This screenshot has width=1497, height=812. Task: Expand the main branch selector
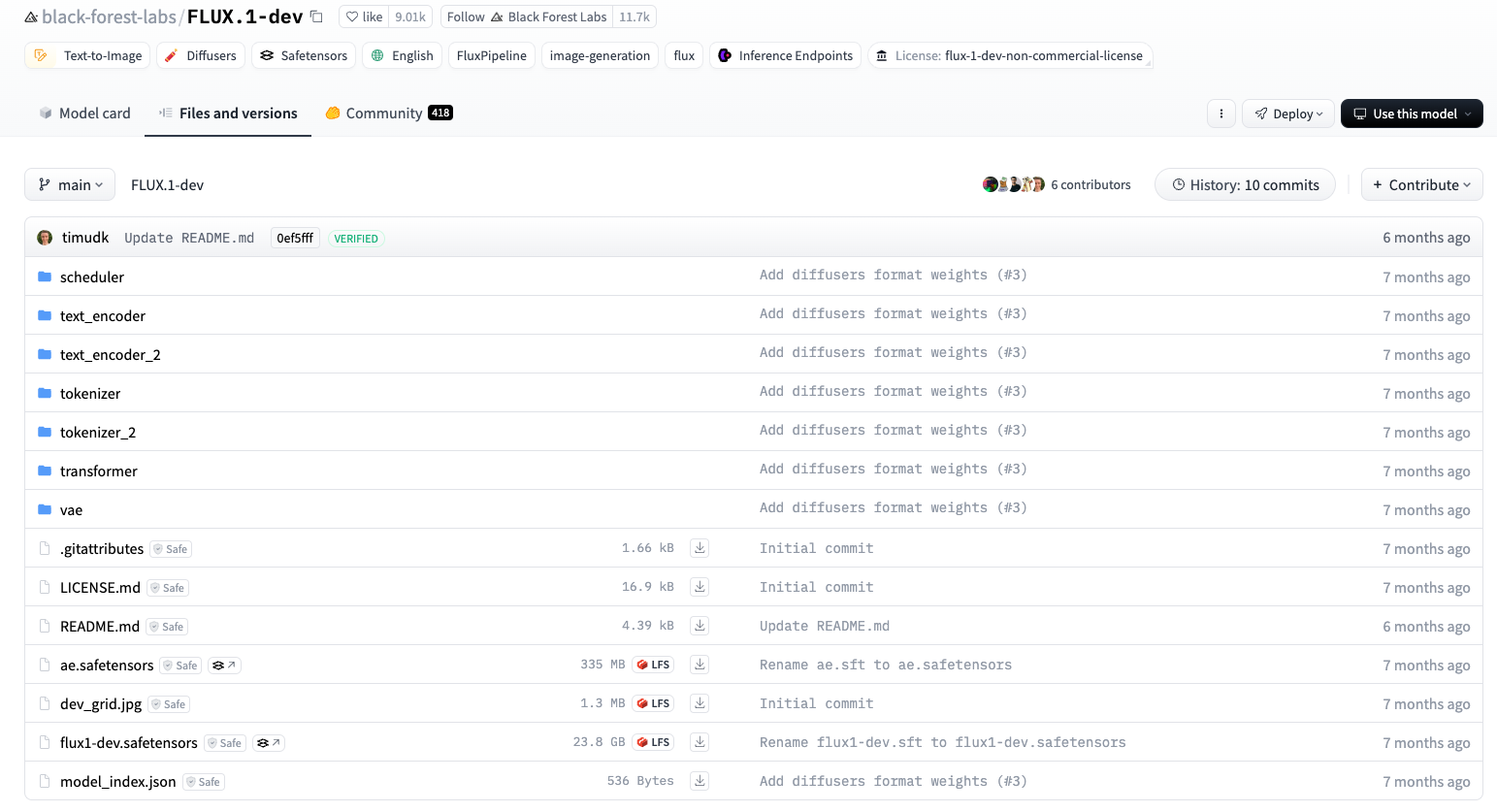click(70, 184)
